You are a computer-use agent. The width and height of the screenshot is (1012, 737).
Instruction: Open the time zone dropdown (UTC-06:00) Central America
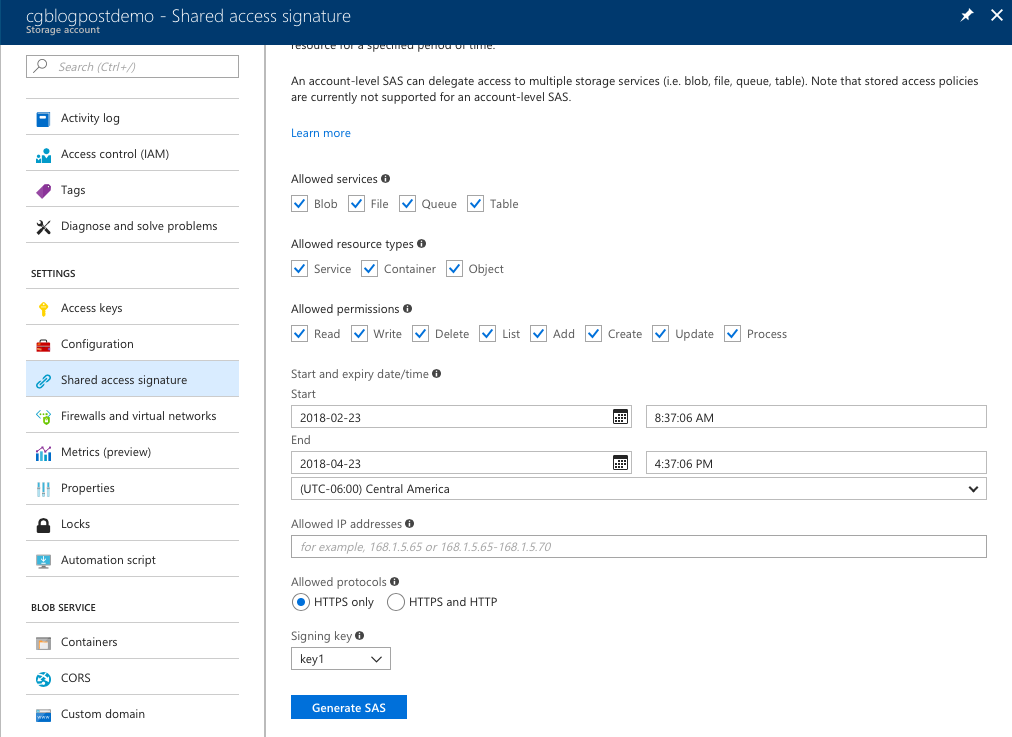639,489
